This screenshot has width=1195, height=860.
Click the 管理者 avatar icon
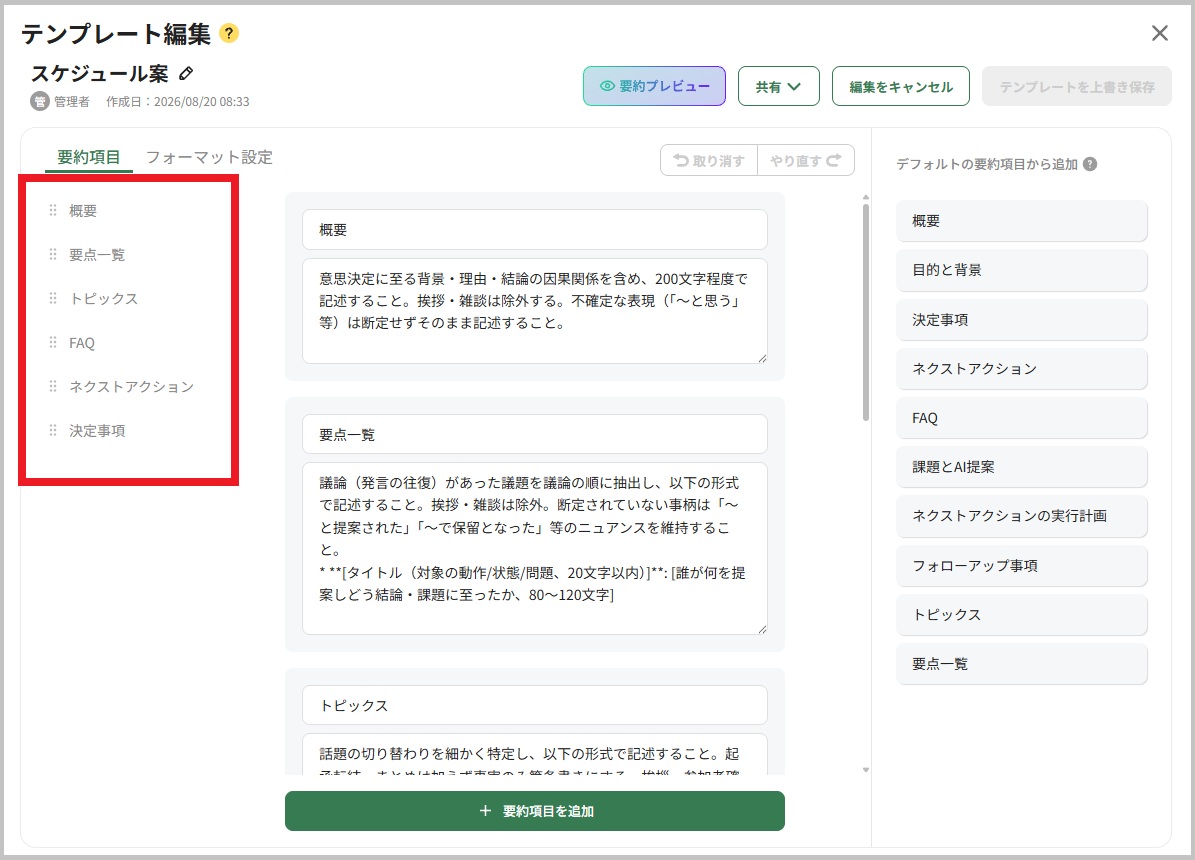40,101
